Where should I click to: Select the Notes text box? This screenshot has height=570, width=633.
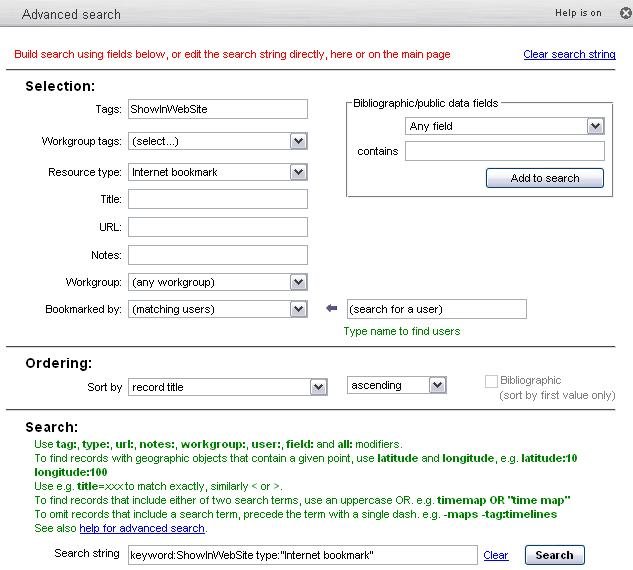pyautogui.click(x=217, y=255)
